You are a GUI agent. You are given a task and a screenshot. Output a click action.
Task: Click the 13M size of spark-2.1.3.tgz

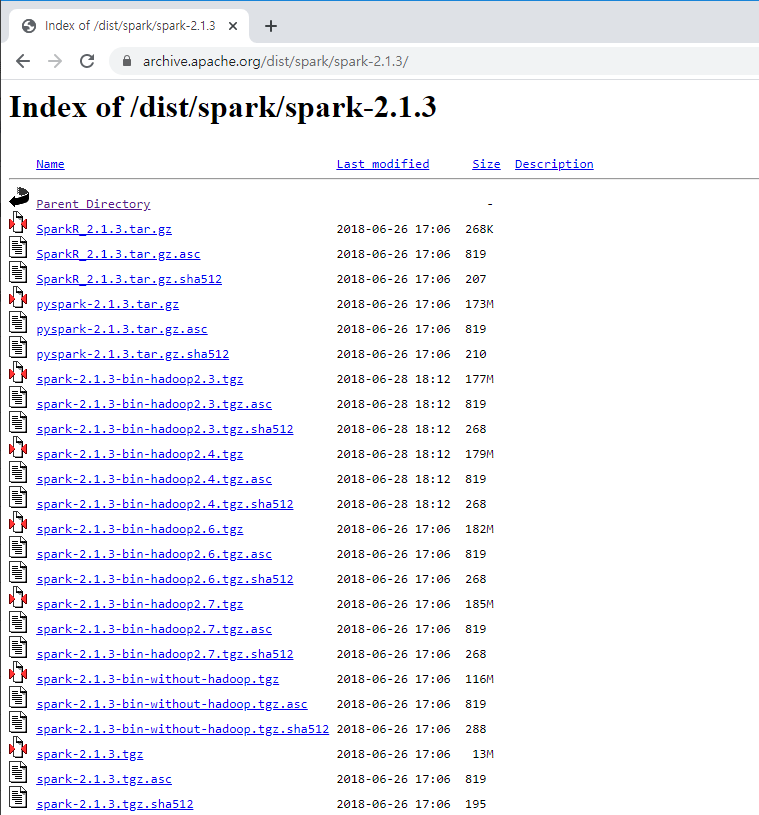(483, 754)
